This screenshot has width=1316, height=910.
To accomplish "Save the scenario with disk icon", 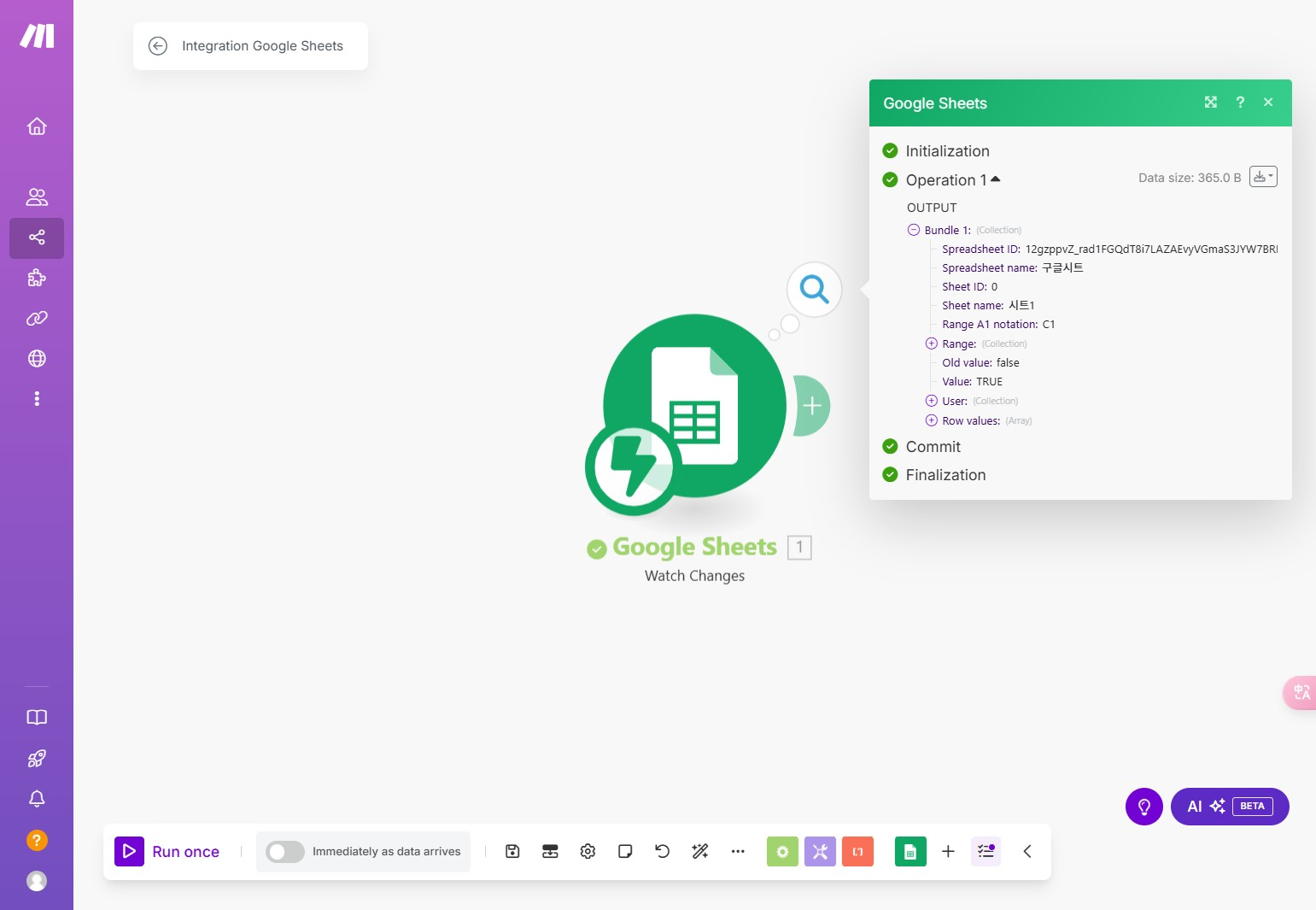I will pyautogui.click(x=512, y=851).
